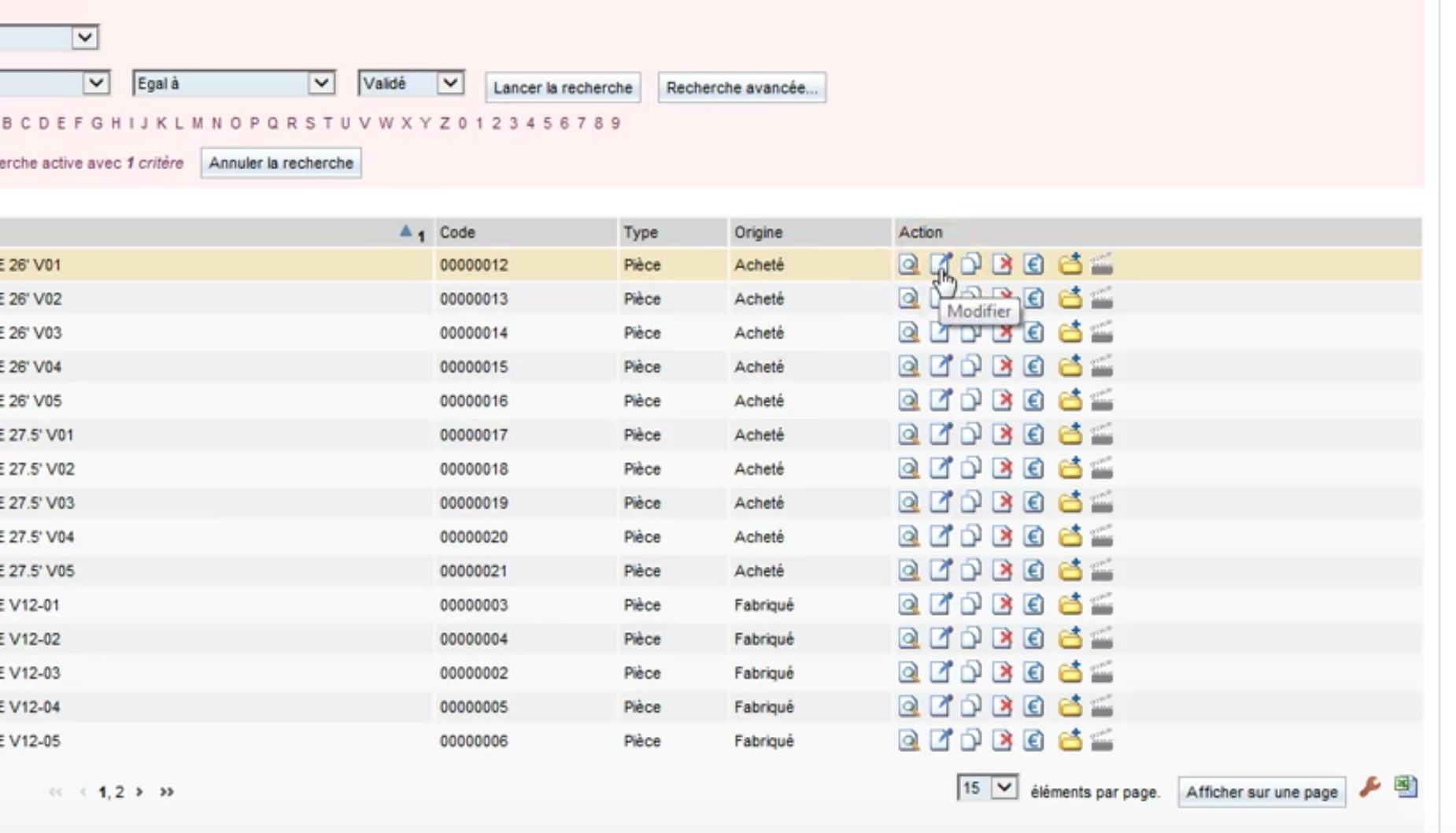Click 'Lancer la recherche' button
The width and height of the screenshot is (1456, 833).
point(563,87)
